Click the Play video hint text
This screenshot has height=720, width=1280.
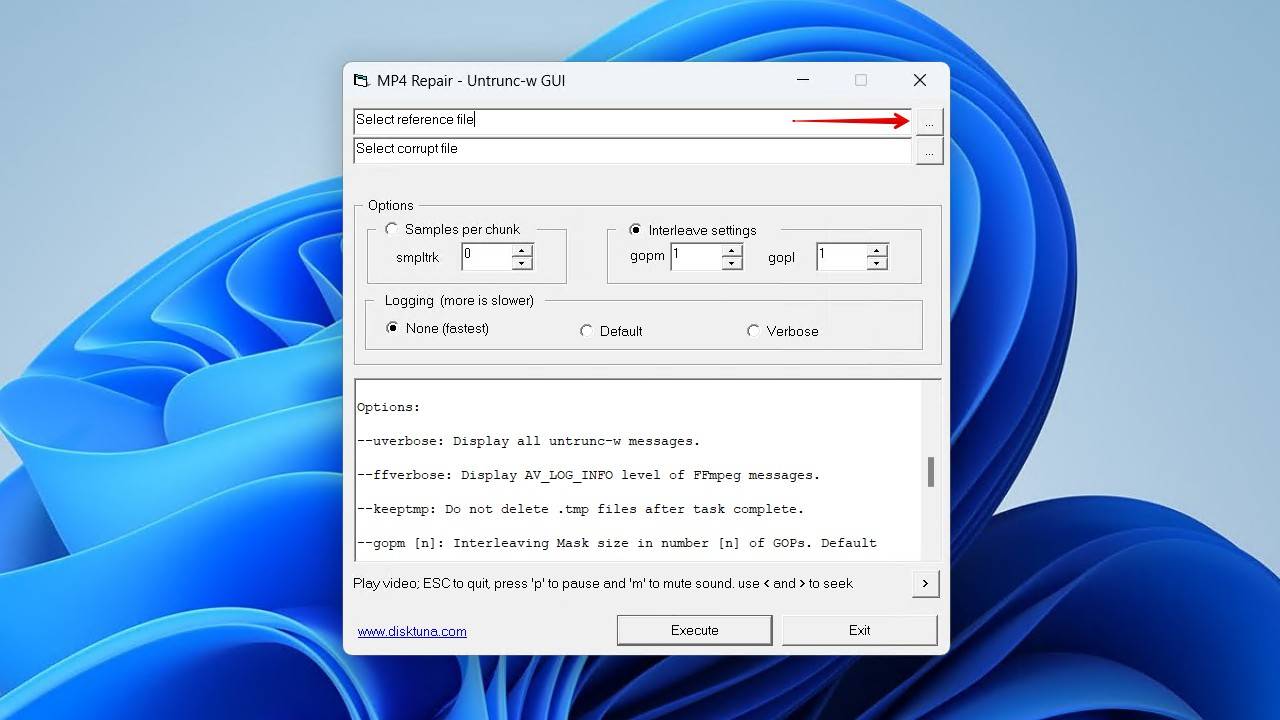pos(603,583)
